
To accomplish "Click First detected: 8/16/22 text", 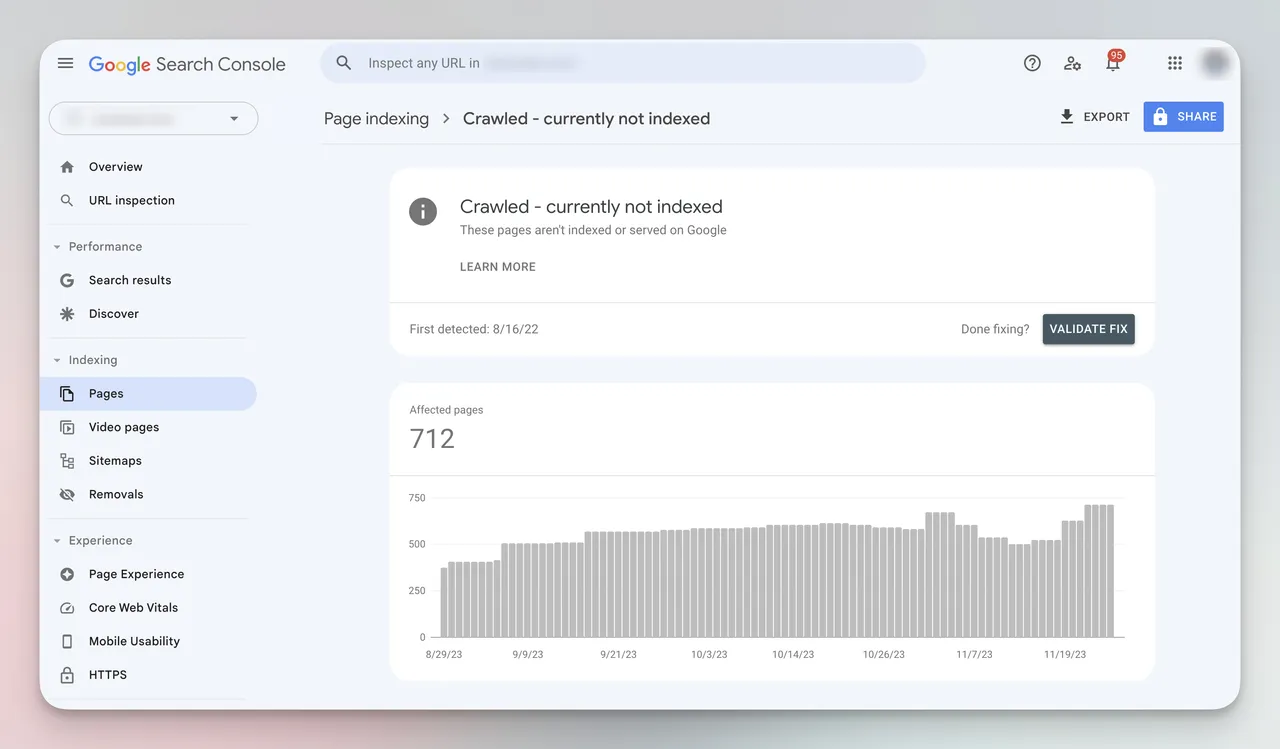I will pos(474,329).
